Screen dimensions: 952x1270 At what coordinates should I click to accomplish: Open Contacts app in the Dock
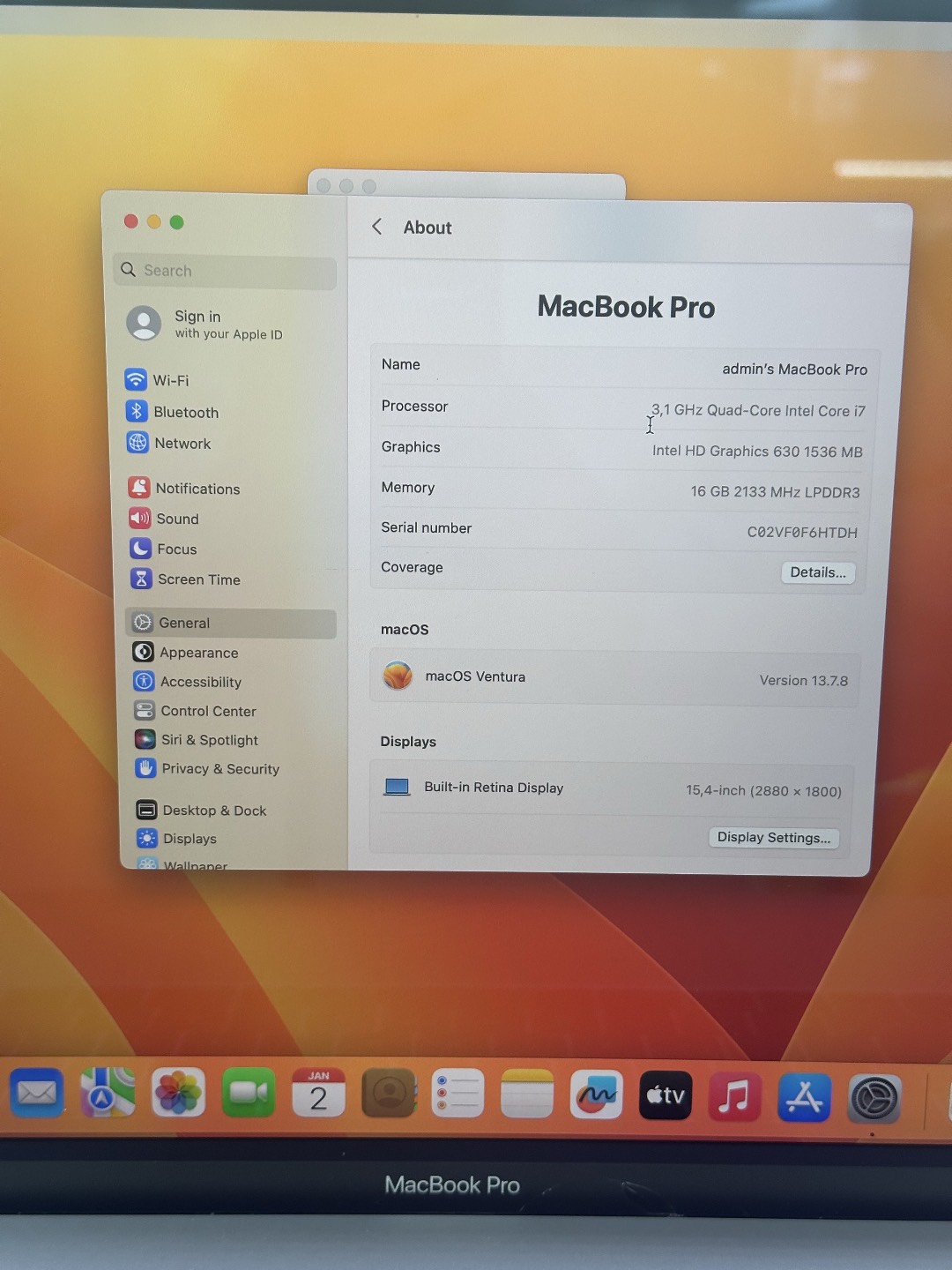pyautogui.click(x=388, y=1094)
